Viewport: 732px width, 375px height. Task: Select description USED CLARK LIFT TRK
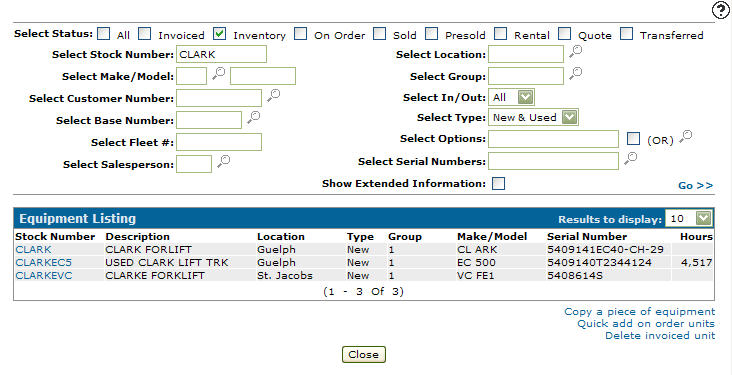pos(167,262)
